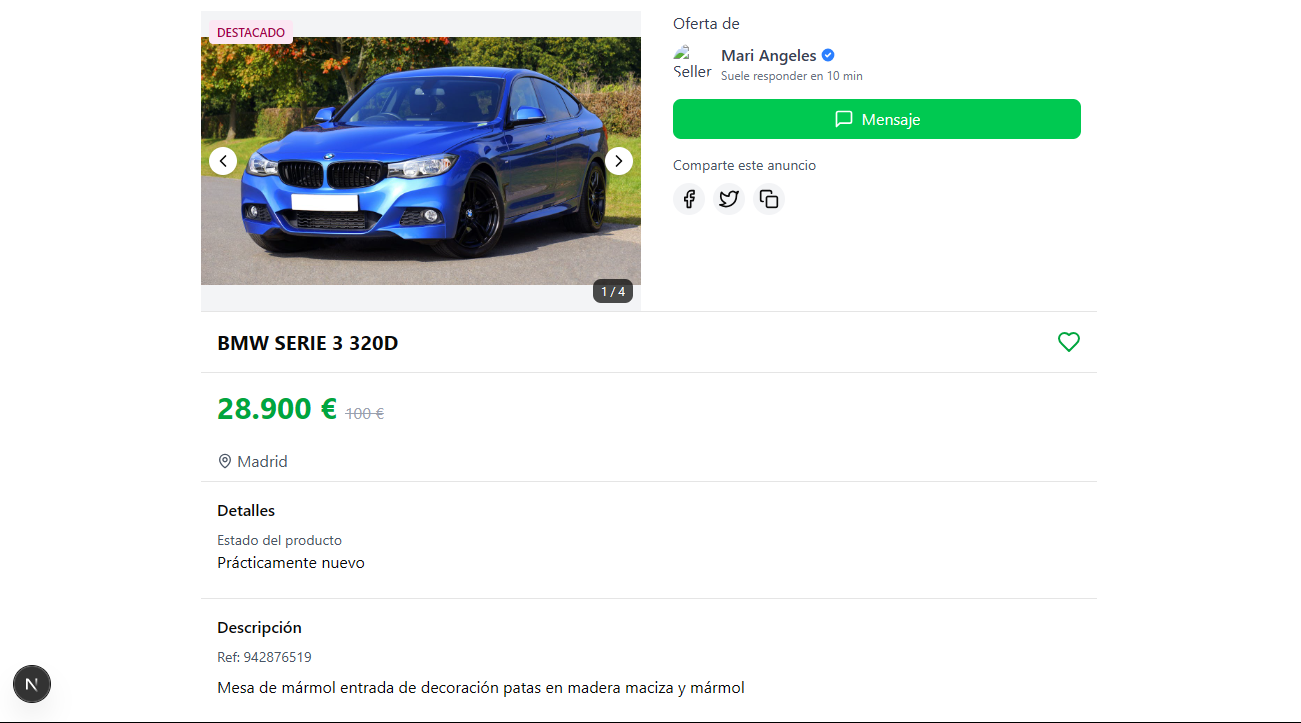
Task: Open Mari Angeles seller profile
Action: point(768,56)
